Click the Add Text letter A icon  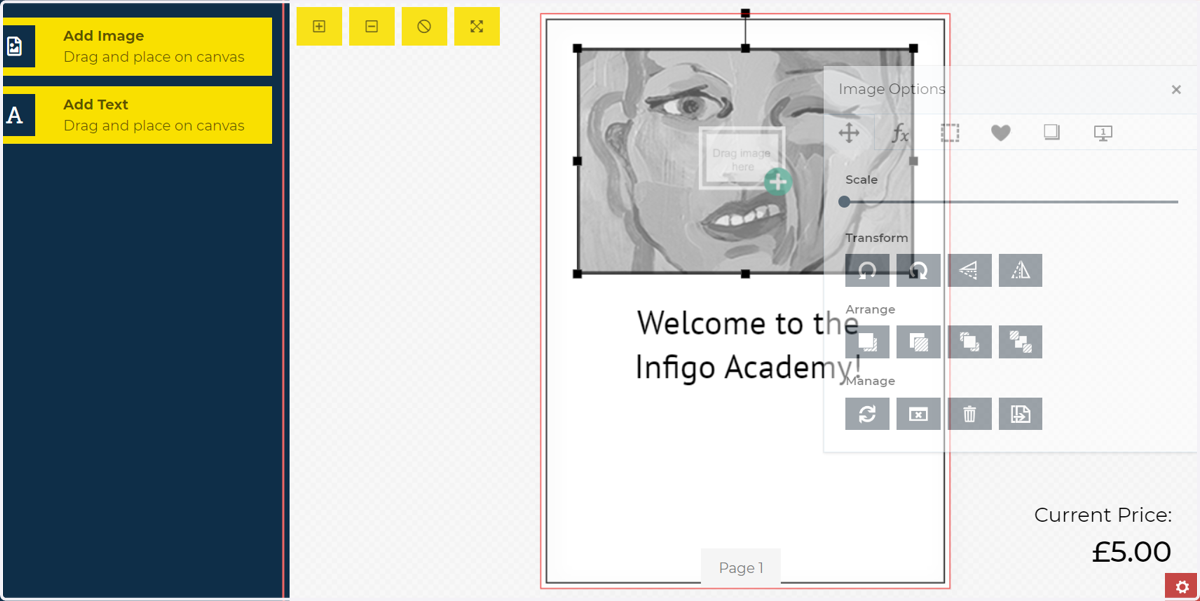[x=15, y=116]
